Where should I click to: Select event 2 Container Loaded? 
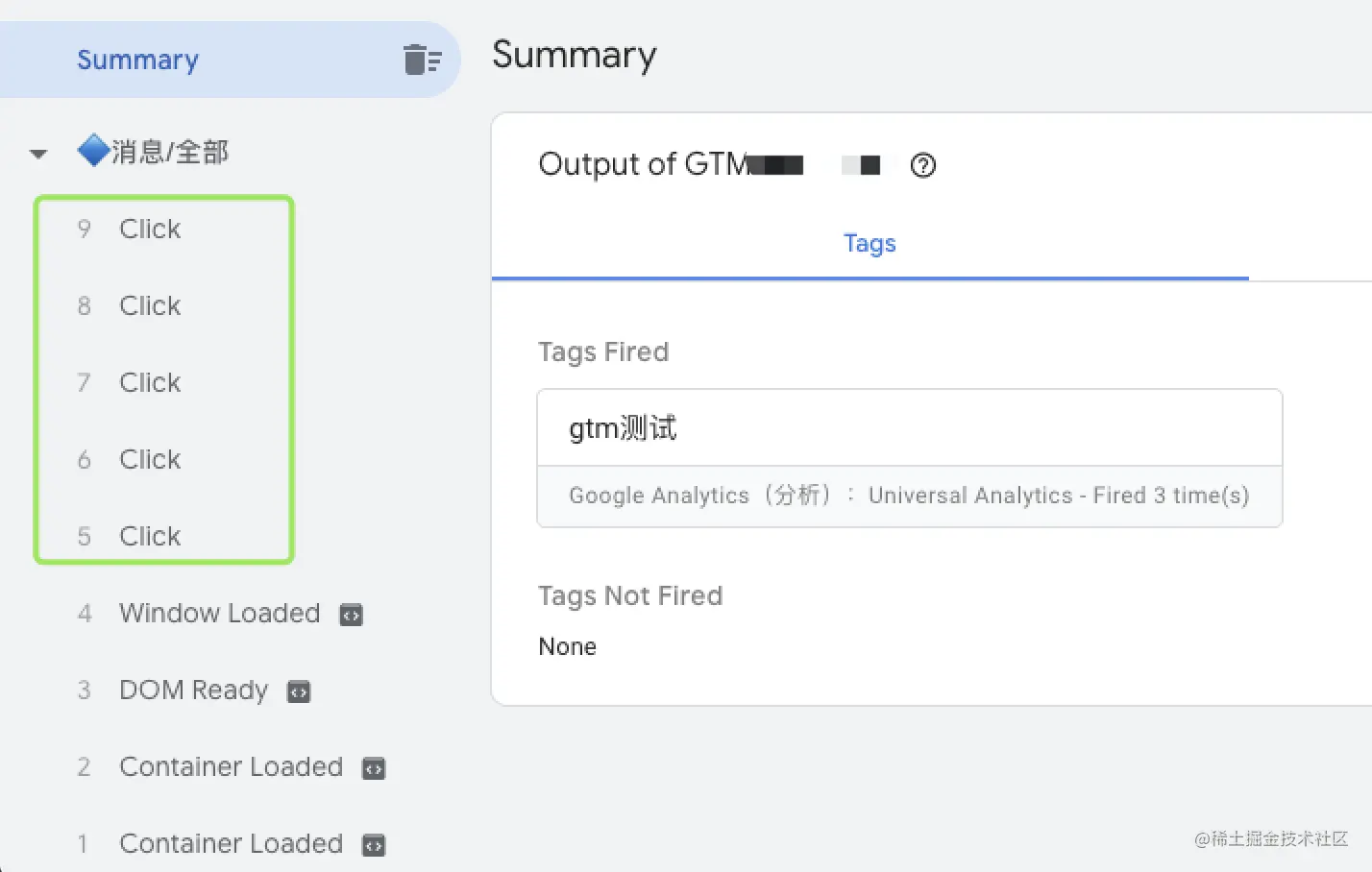[x=231, y=766]
